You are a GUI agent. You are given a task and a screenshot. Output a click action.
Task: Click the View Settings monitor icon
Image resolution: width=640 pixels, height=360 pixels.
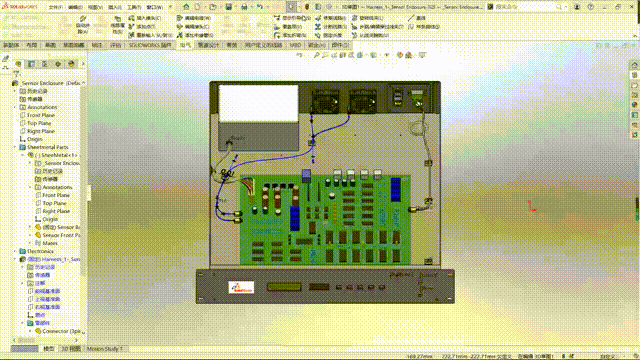422,55
